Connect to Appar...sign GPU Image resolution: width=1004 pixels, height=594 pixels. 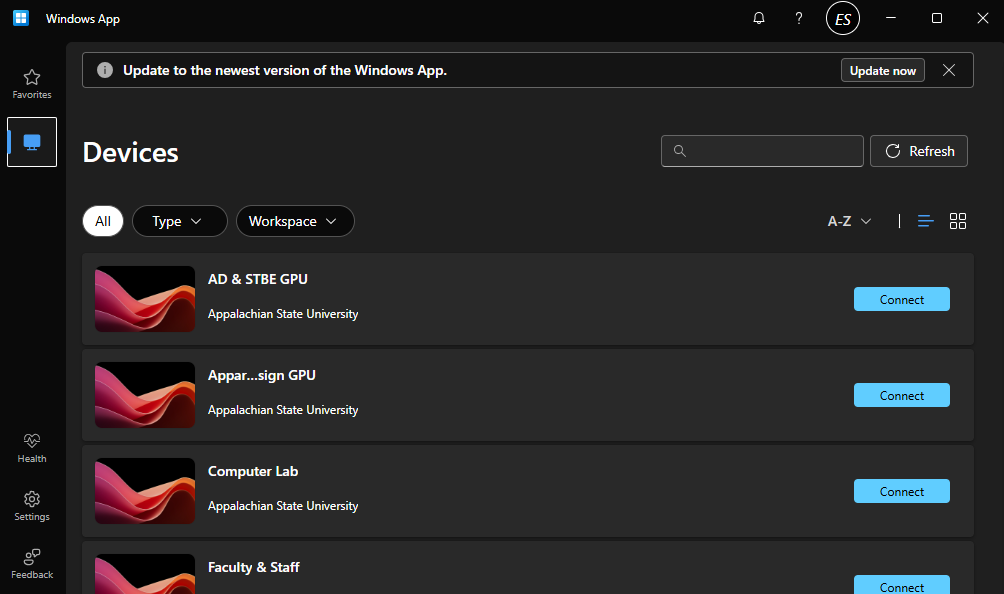tap(902, 395)
